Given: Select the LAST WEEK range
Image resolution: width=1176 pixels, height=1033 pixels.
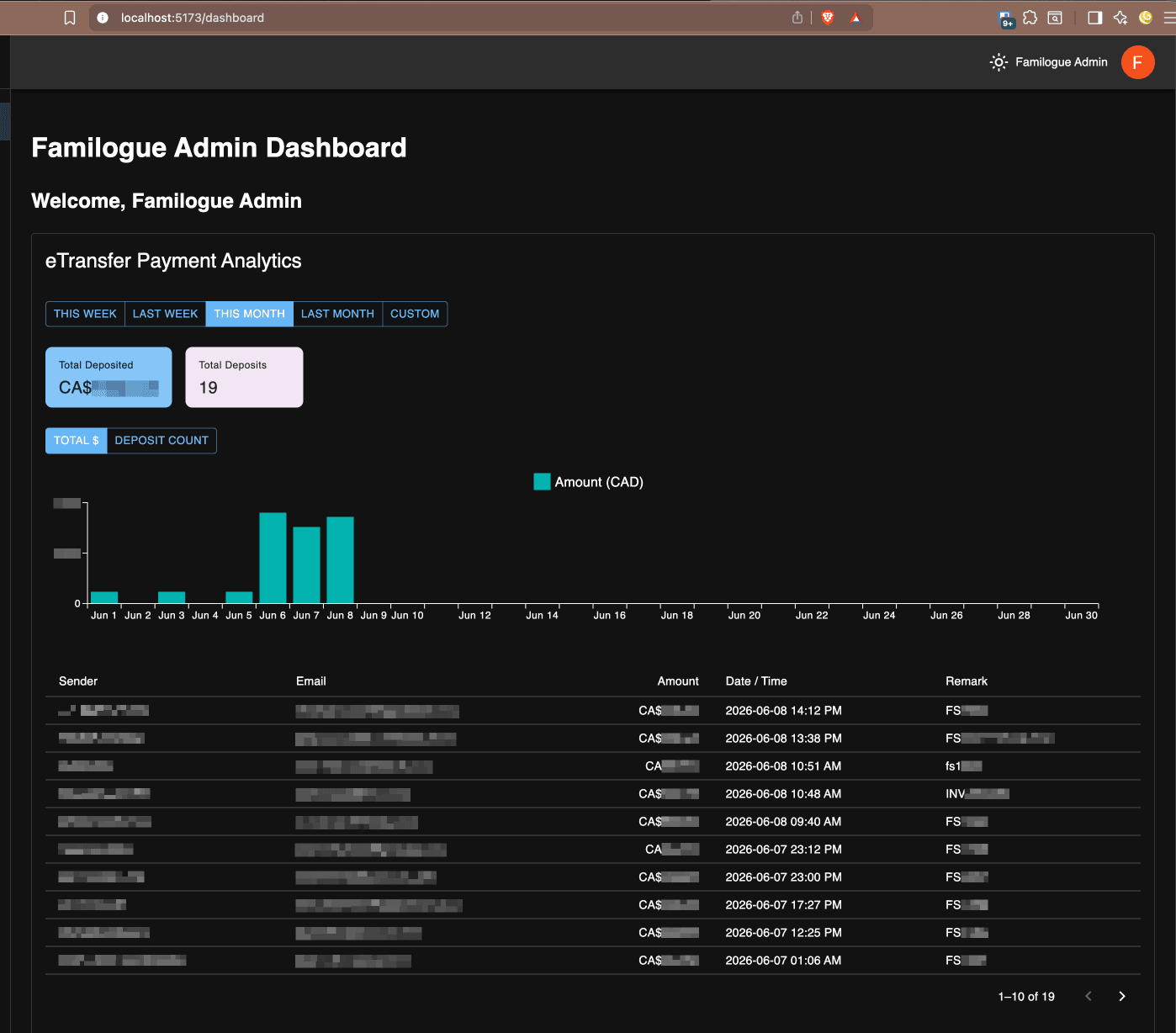Looking at the screenshot, I should coord(165,314).
